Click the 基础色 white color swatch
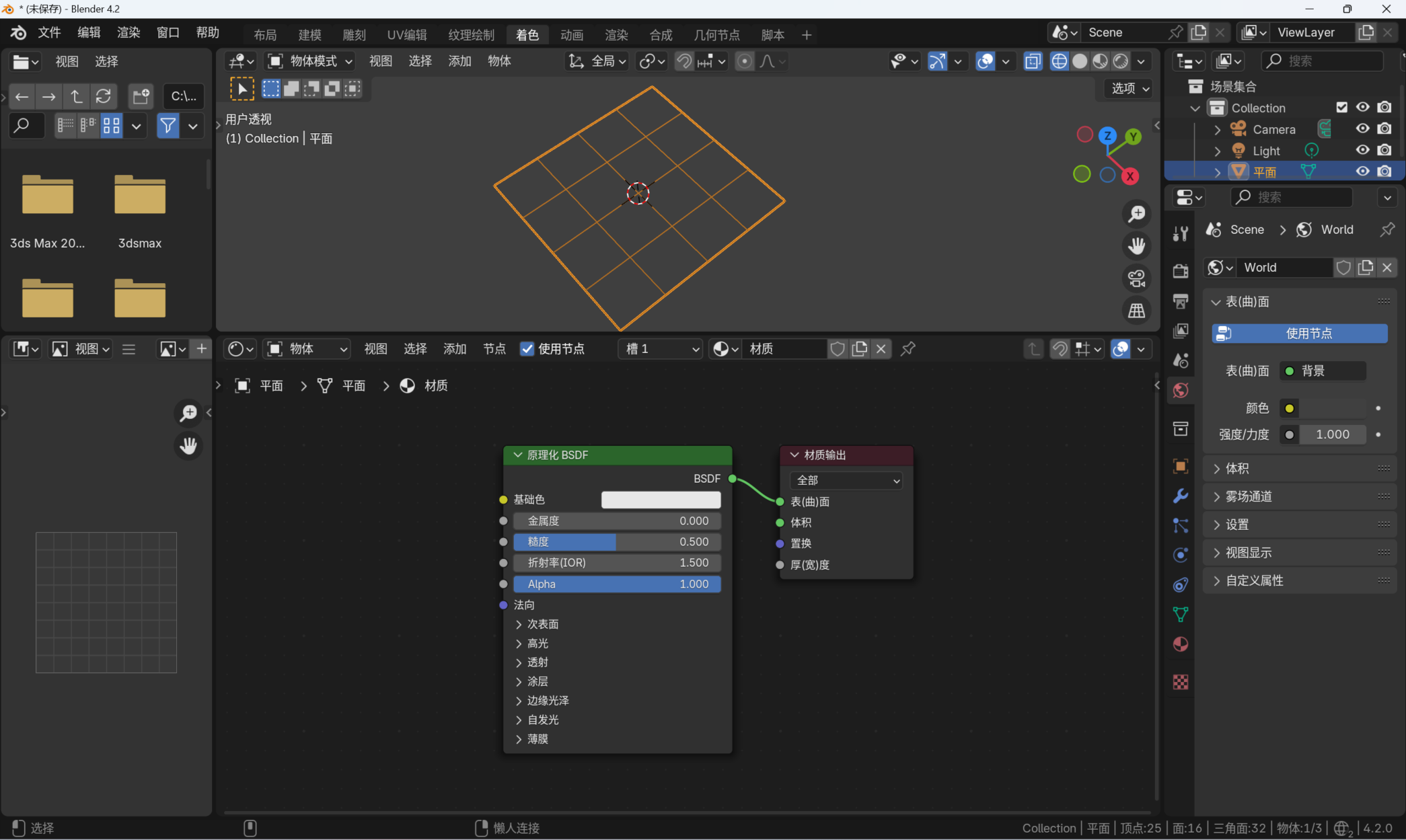 (660, 500)
